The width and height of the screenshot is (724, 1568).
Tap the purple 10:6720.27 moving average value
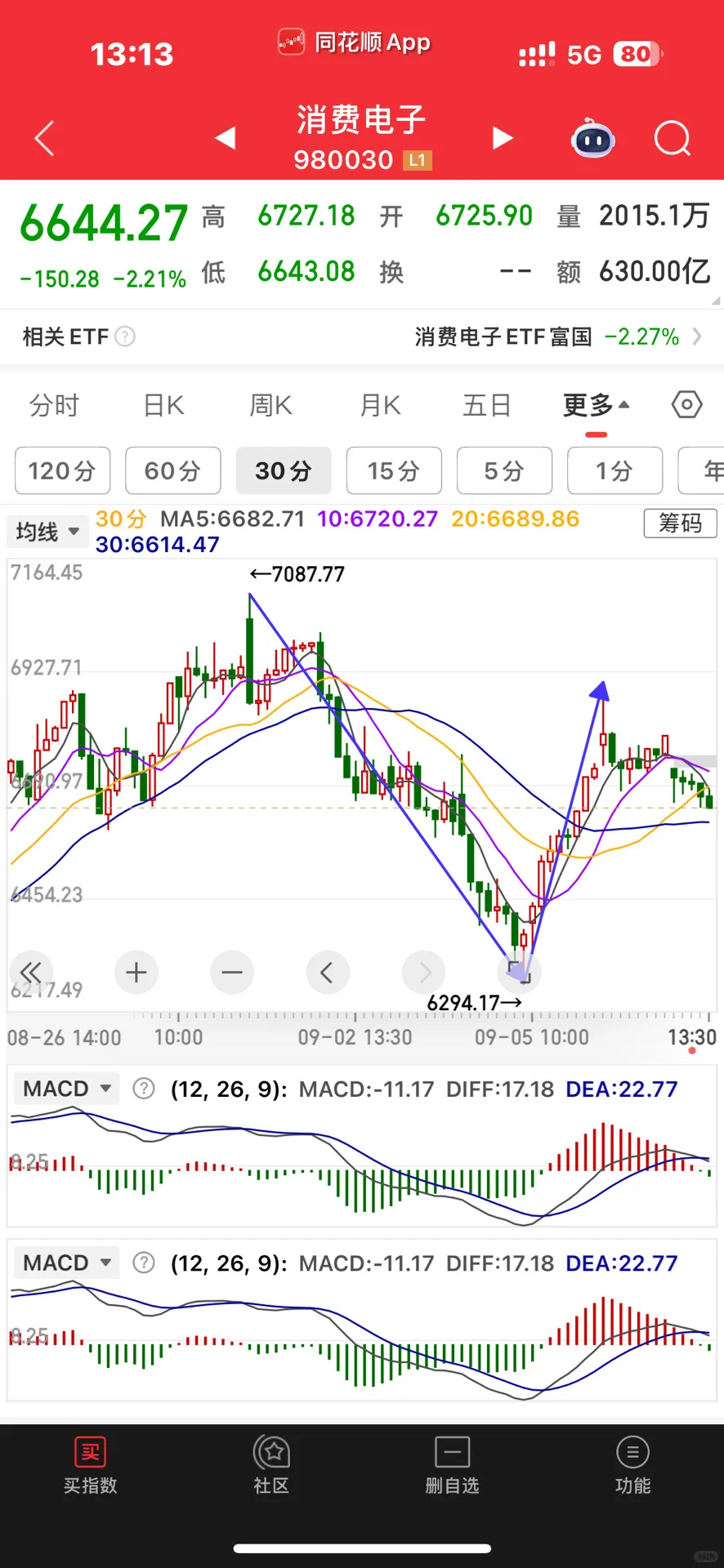click(378, 519)
